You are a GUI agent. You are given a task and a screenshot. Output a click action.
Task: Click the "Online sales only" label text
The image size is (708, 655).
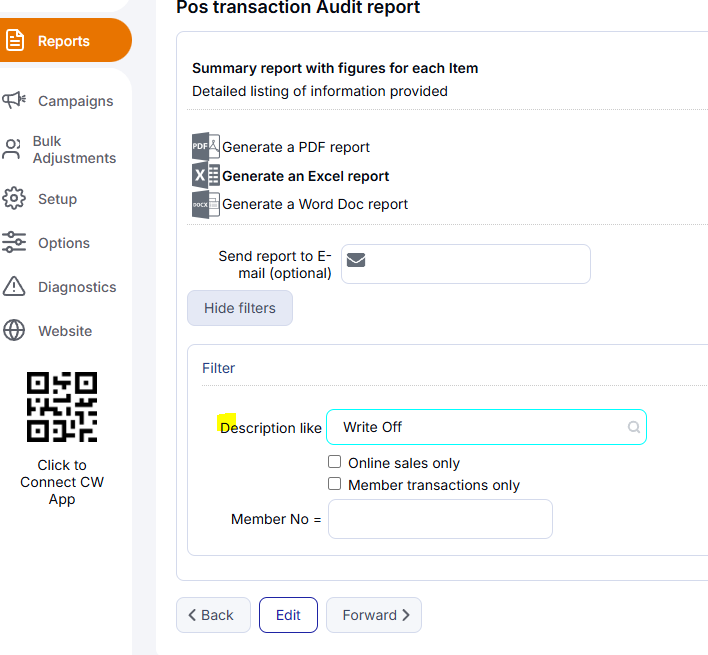coord(404,463)
